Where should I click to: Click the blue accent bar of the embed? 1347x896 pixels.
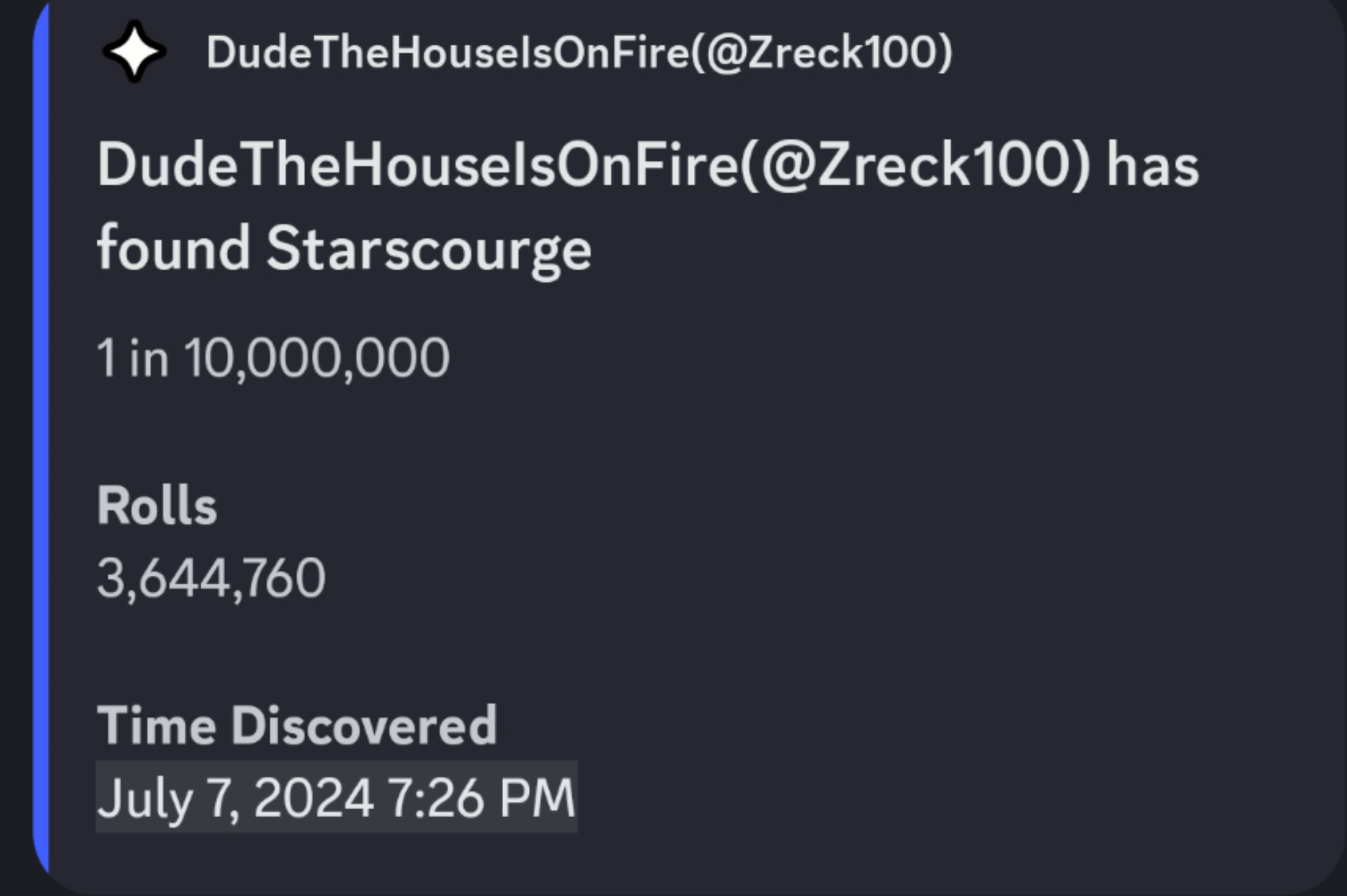(x=41, y=447)
